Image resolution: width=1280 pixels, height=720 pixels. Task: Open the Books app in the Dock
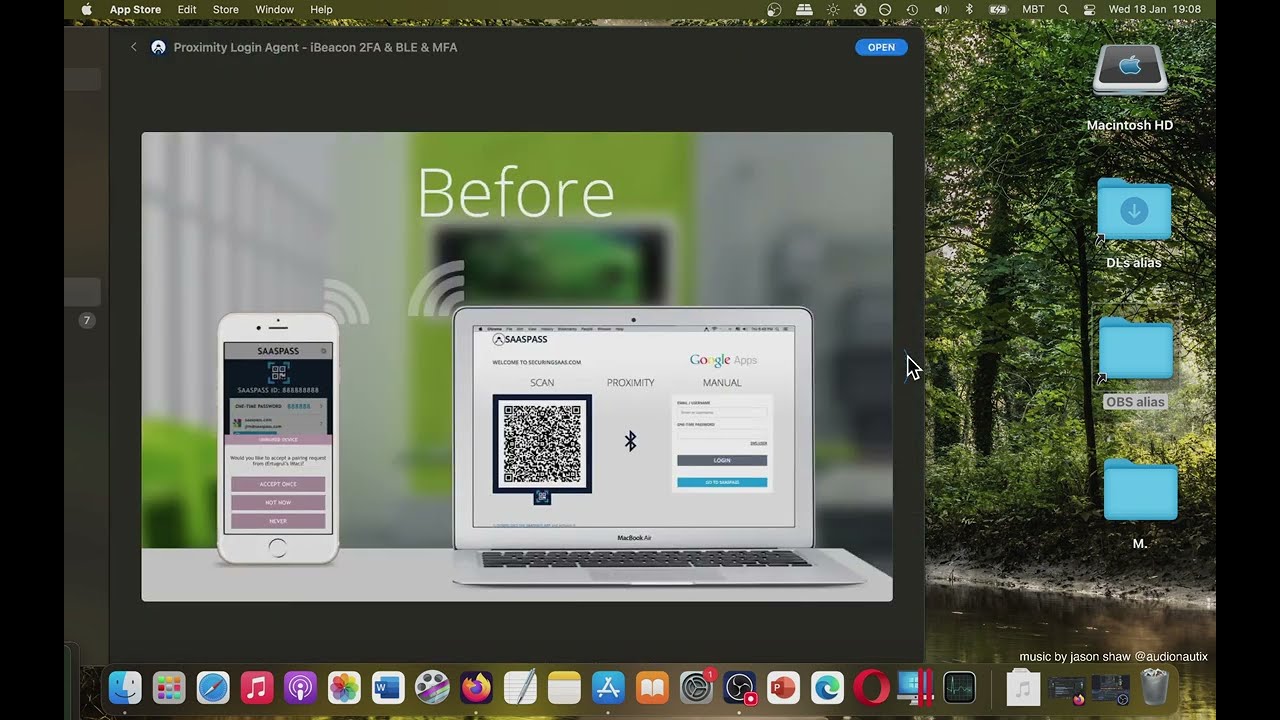(652, 687)
